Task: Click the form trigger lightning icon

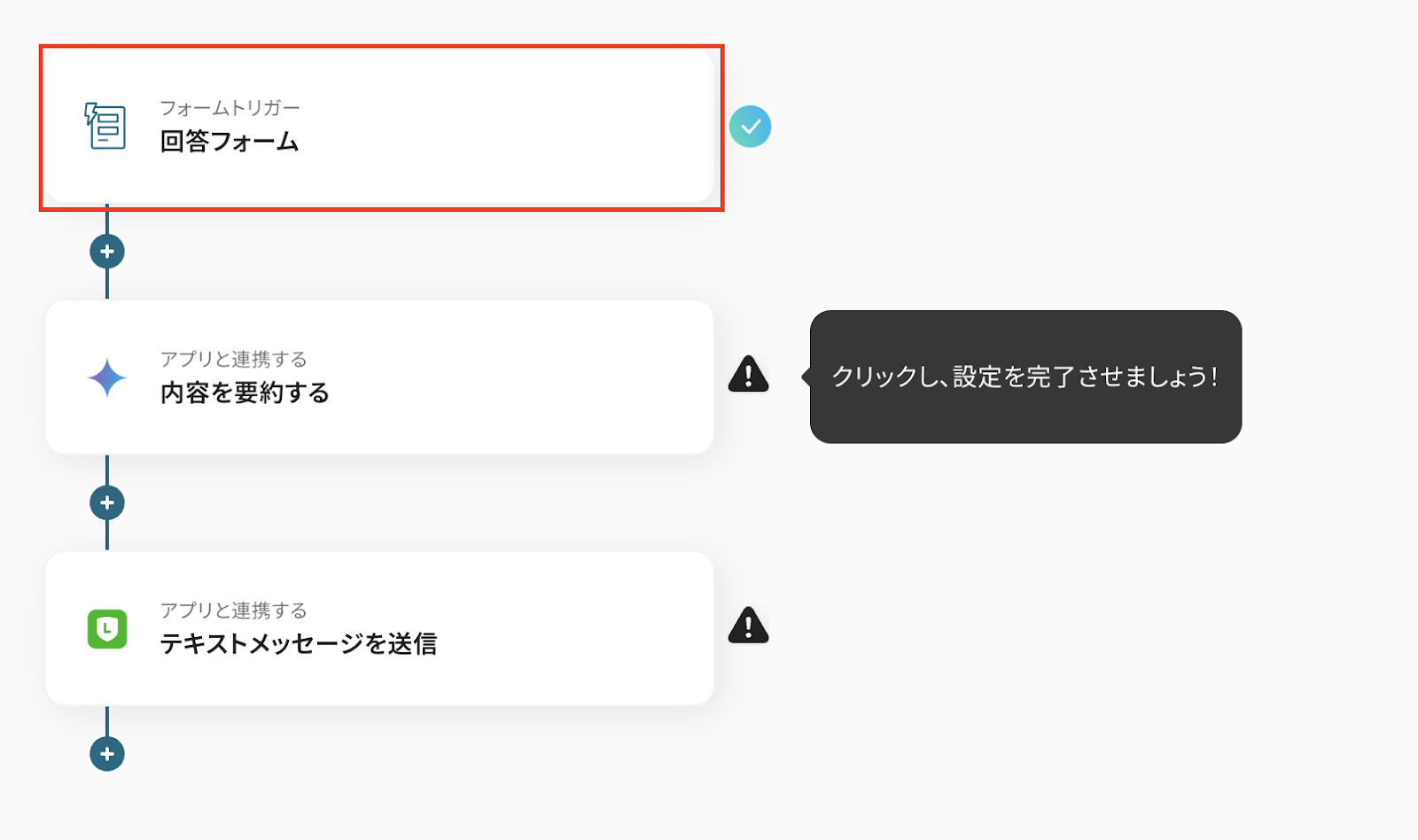Action: (x=105, y=126)
